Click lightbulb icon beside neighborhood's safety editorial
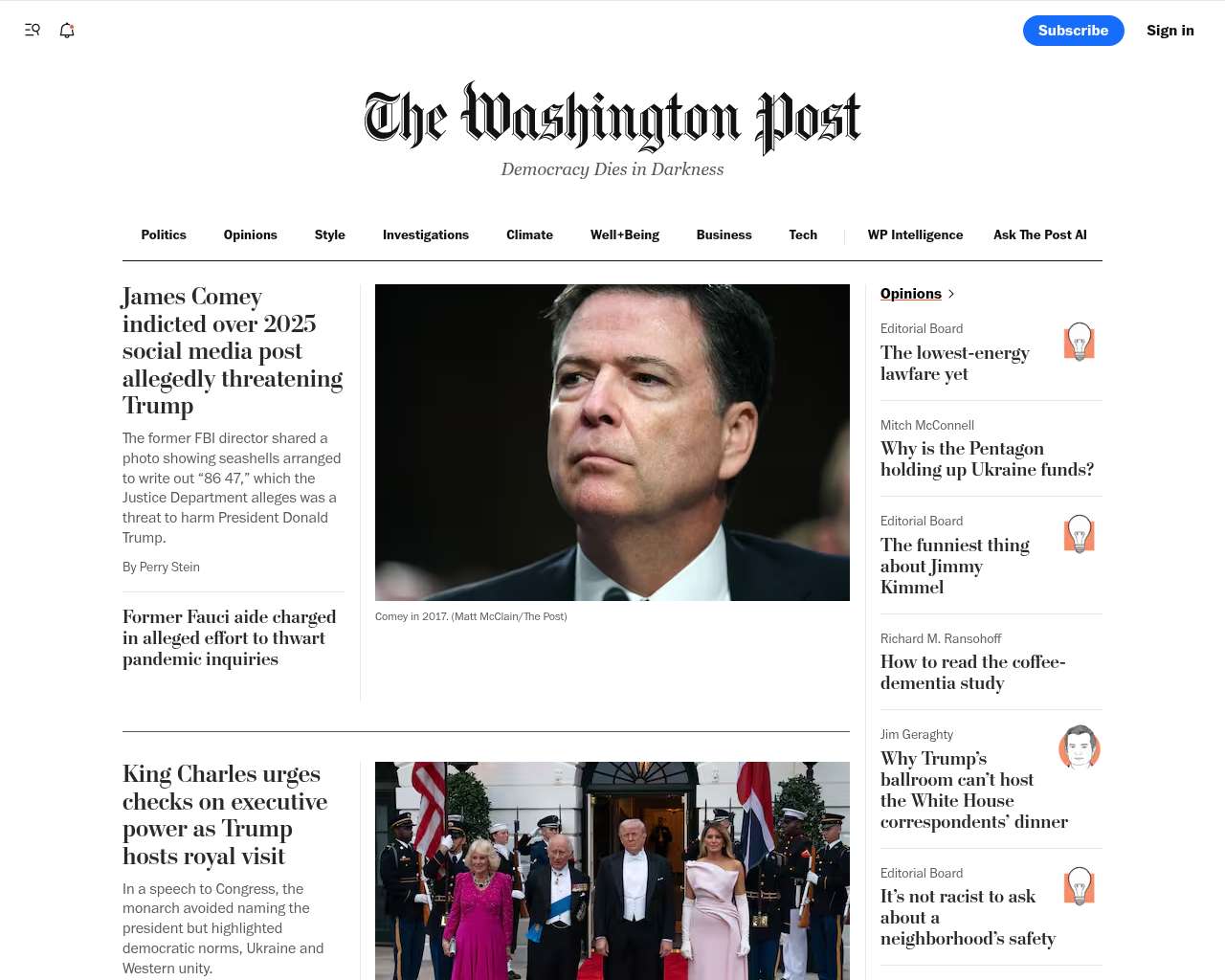The image size is (1225, 980). coord(1080,885)
